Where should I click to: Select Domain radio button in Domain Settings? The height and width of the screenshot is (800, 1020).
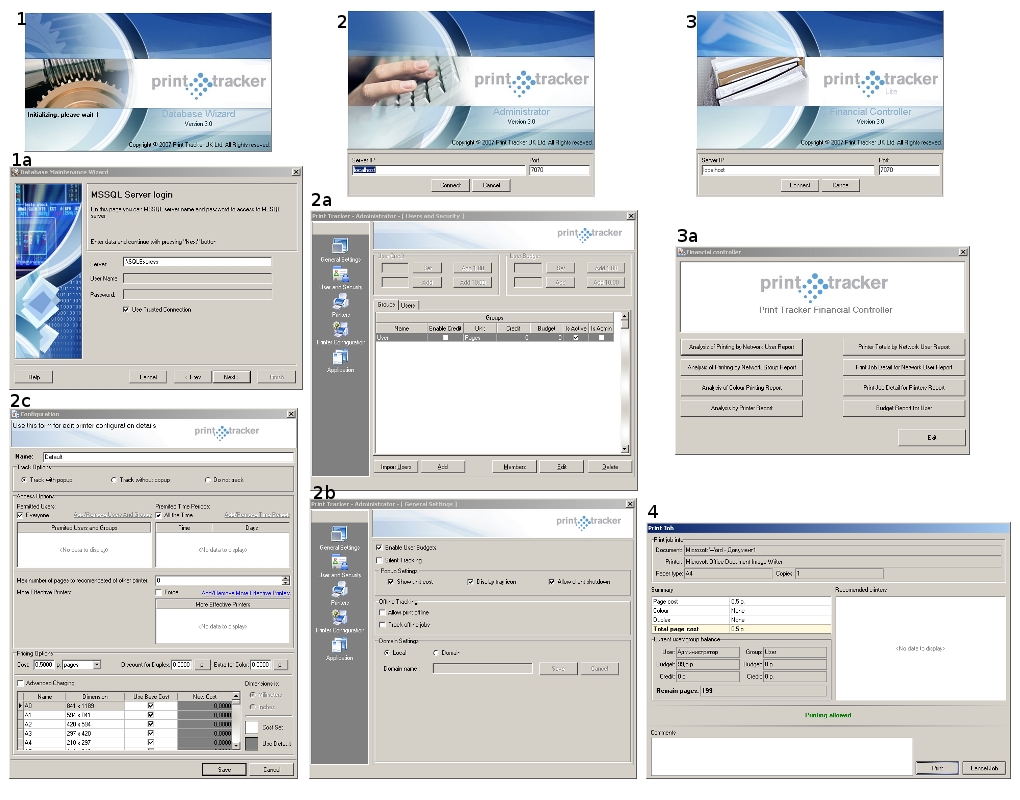pos(436,652)
